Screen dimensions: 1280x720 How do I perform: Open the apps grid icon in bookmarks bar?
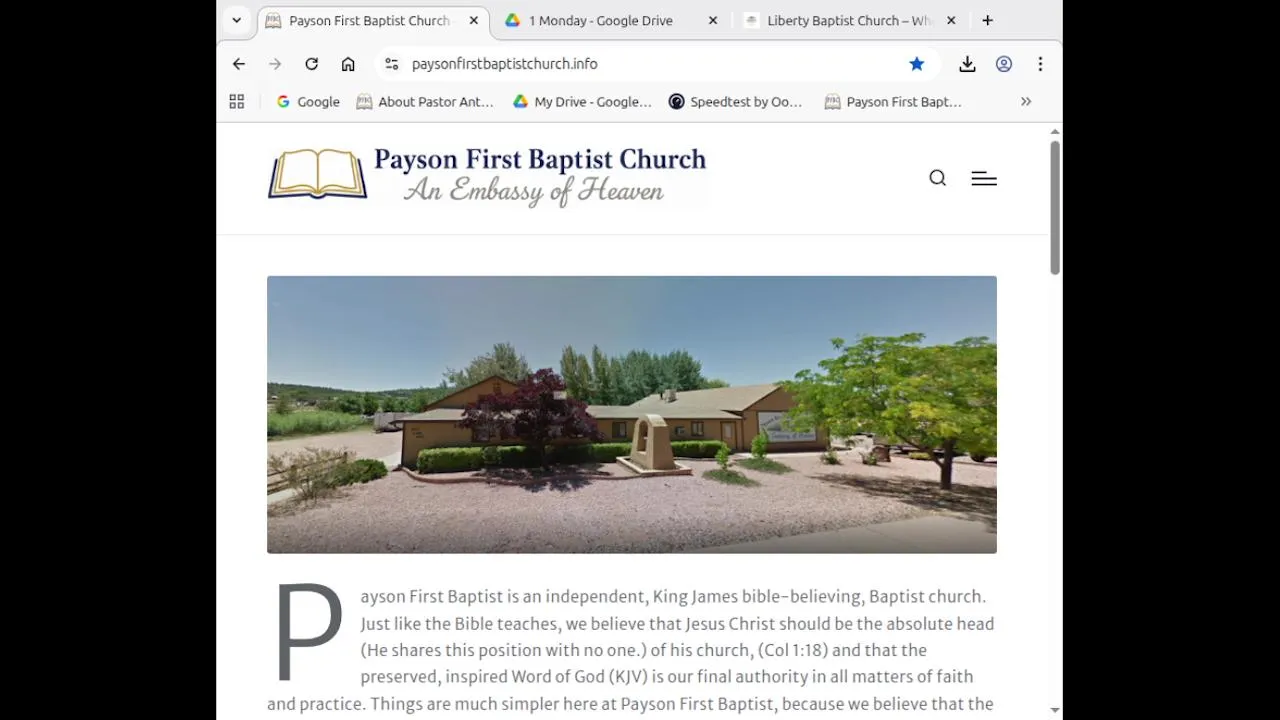coord(237,101)
